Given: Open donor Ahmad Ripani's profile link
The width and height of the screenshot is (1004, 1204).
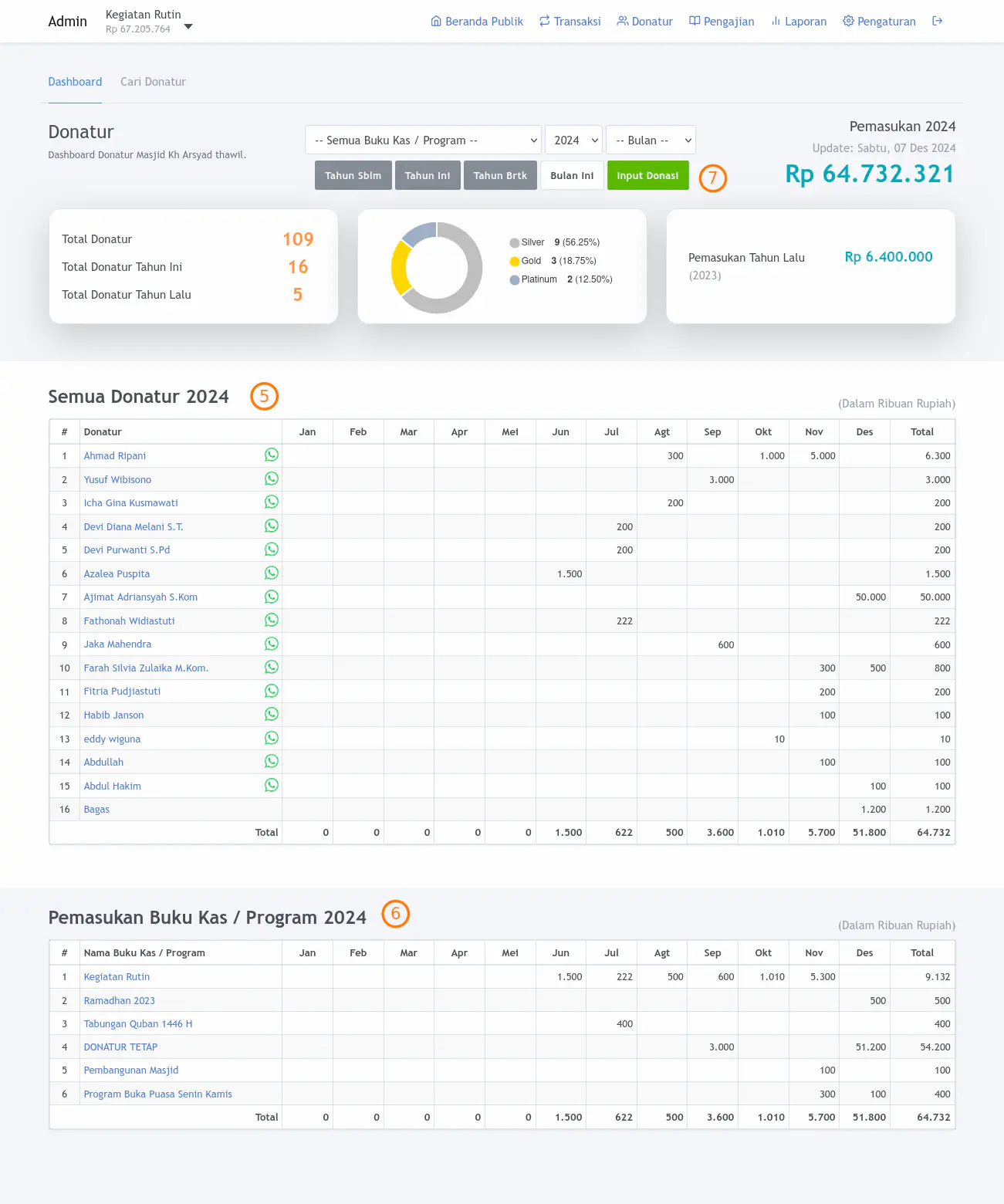Looking at the screenshot, I should (x=115, y=456).
